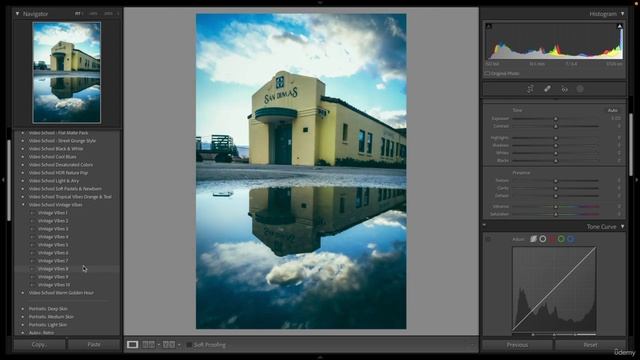Select Parametric Curve adjust icon

point(533,239)
